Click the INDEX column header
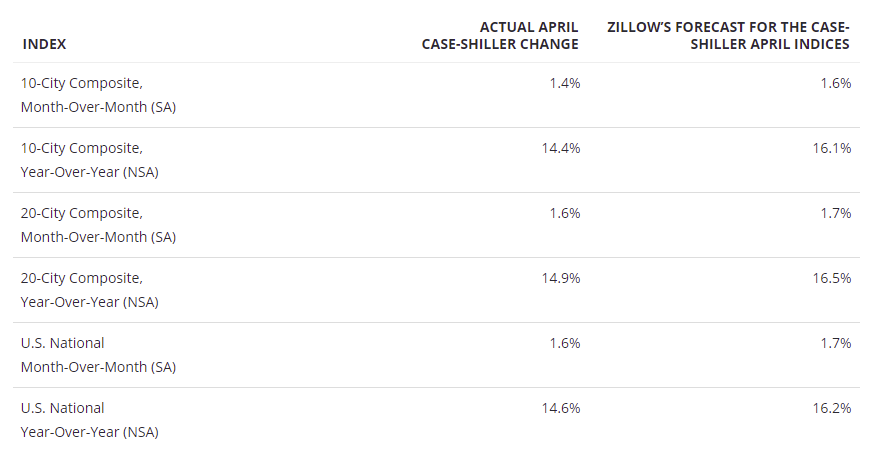The image size is (878, 452). (44, 44)
